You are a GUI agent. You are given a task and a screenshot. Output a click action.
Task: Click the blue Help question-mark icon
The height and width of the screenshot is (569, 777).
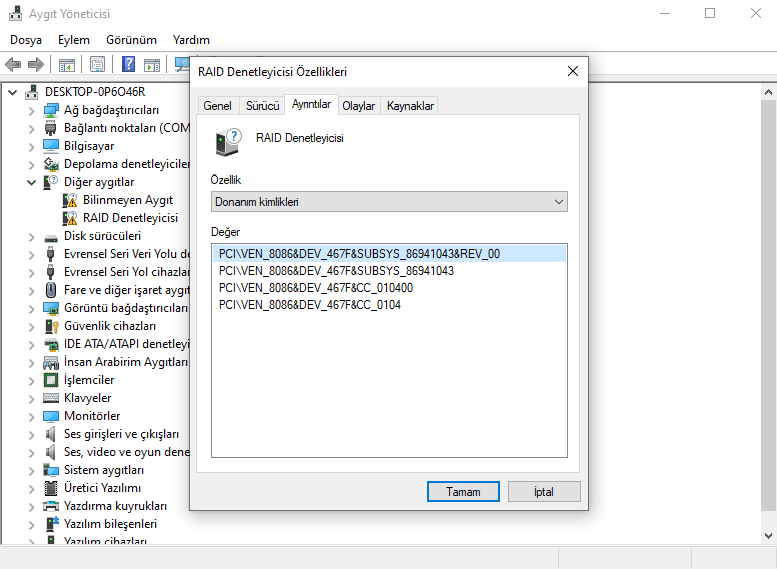point(128,64)
